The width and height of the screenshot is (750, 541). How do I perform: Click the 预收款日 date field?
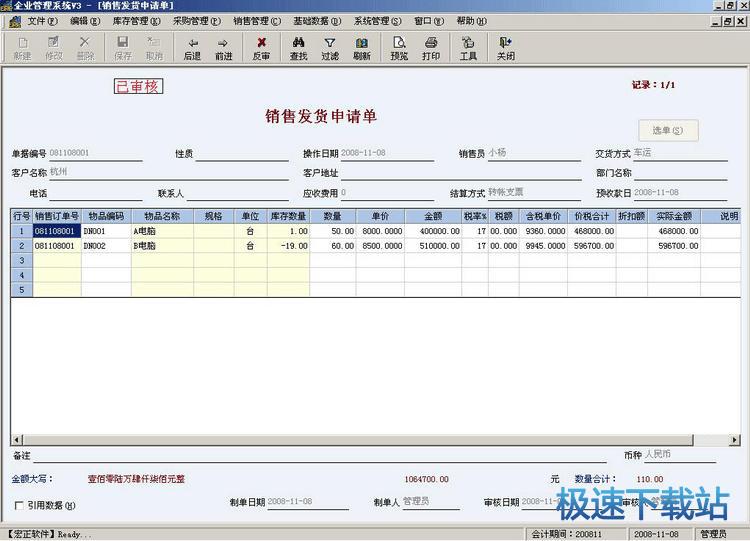(680, 193)
